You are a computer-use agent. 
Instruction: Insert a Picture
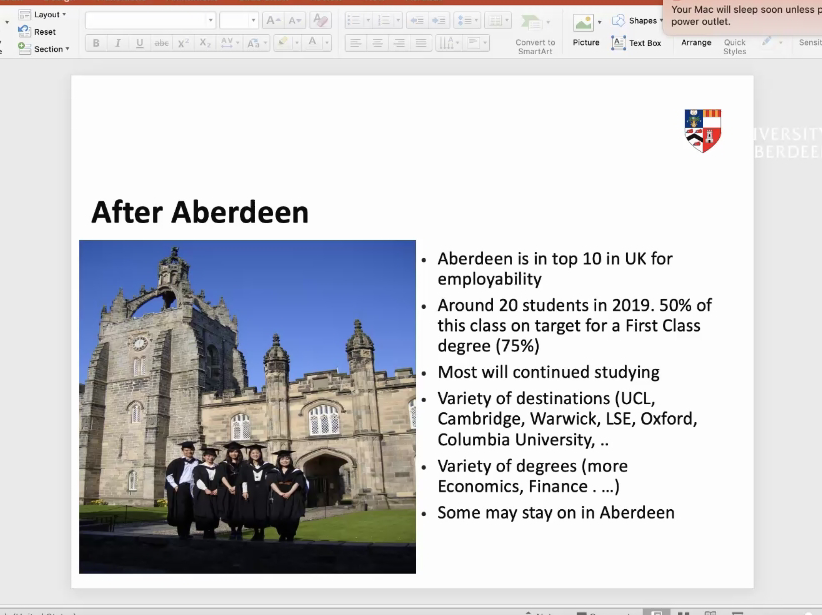pos(586,30)
